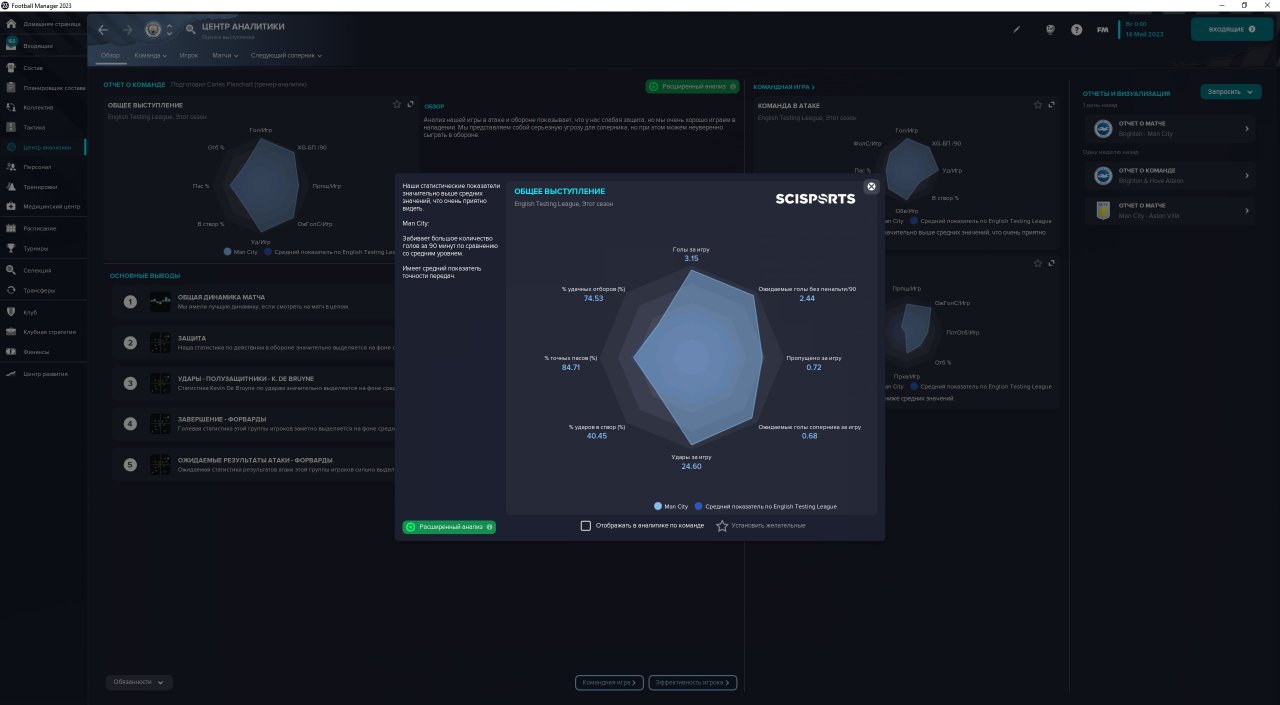Open Клуб in the sidebar
This screenshot has width=1280, height=705.
43,311
